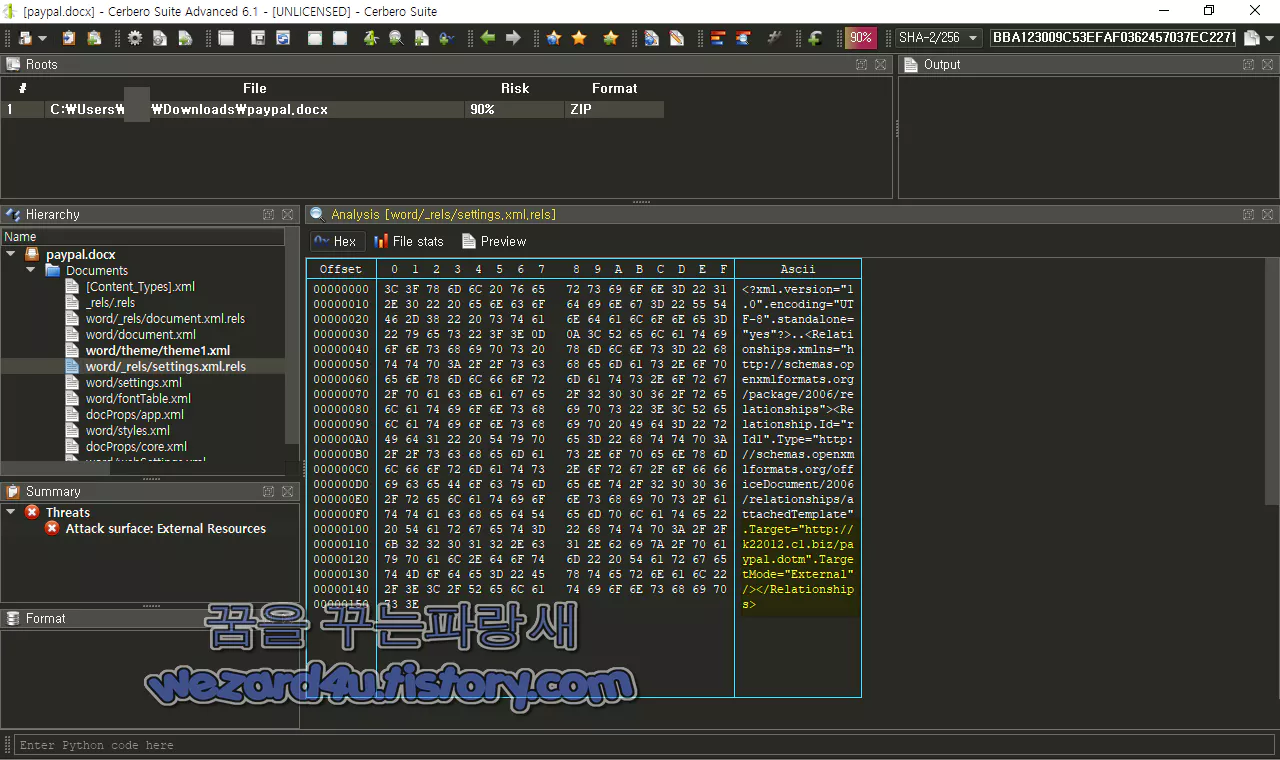Click the Enter Python code here field

click(x=645, y=745)
